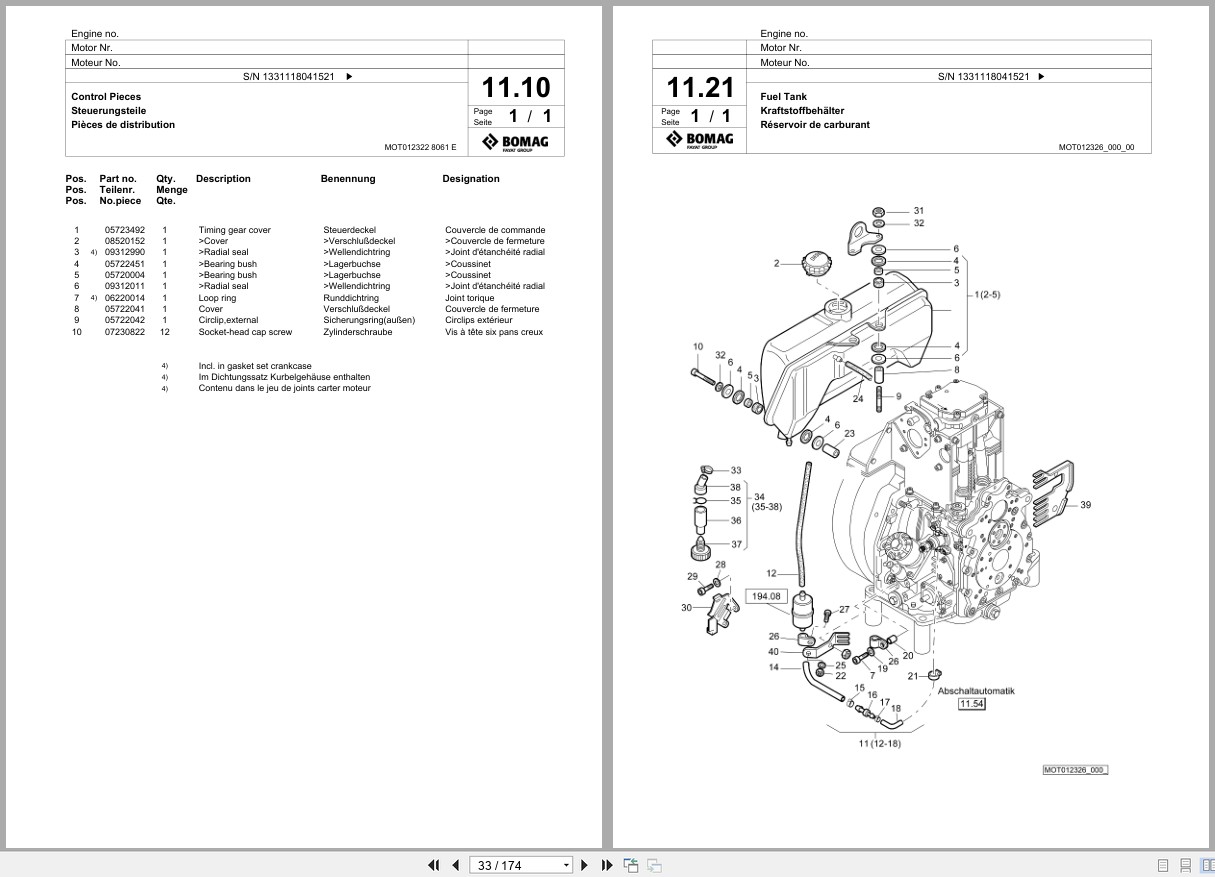This screenshot has height=877, width=1215.
Task: Go to the previous page
Action: (456, 865)
